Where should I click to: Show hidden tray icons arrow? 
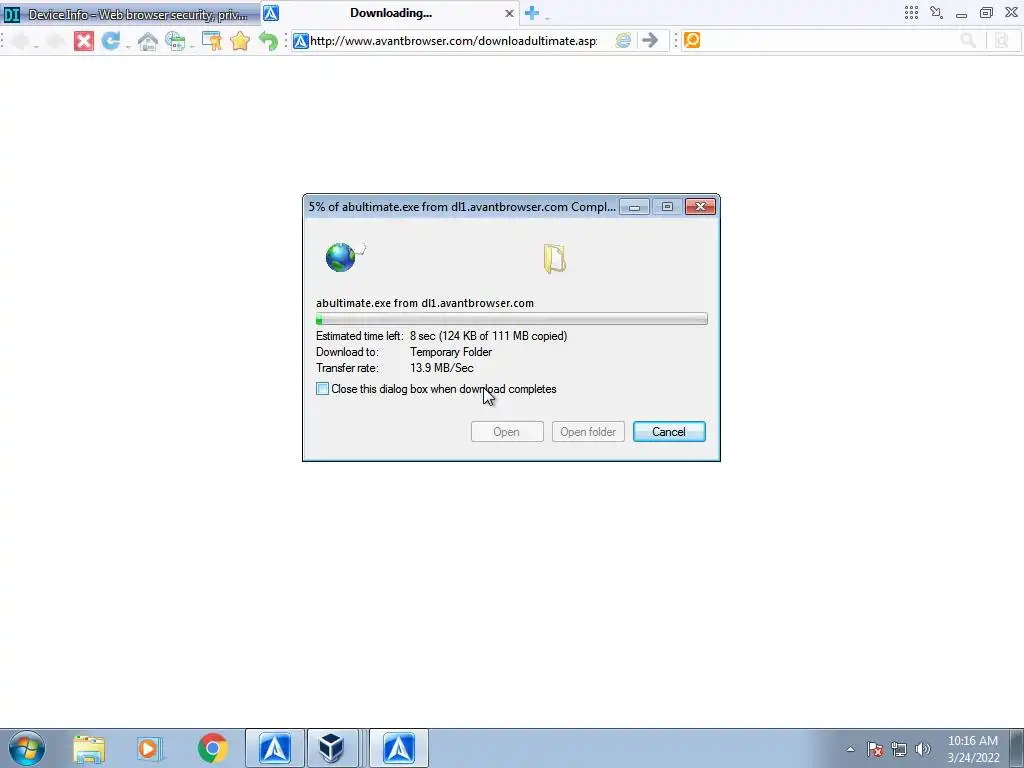pyautogui.click(x=850, y=749)
